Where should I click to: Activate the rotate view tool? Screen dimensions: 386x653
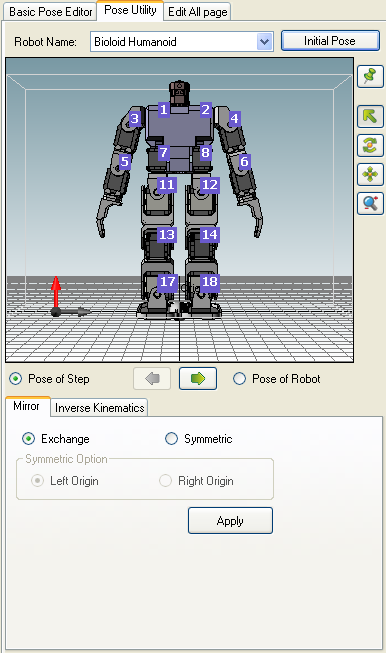pyautogui.click(x=370, y=145)
